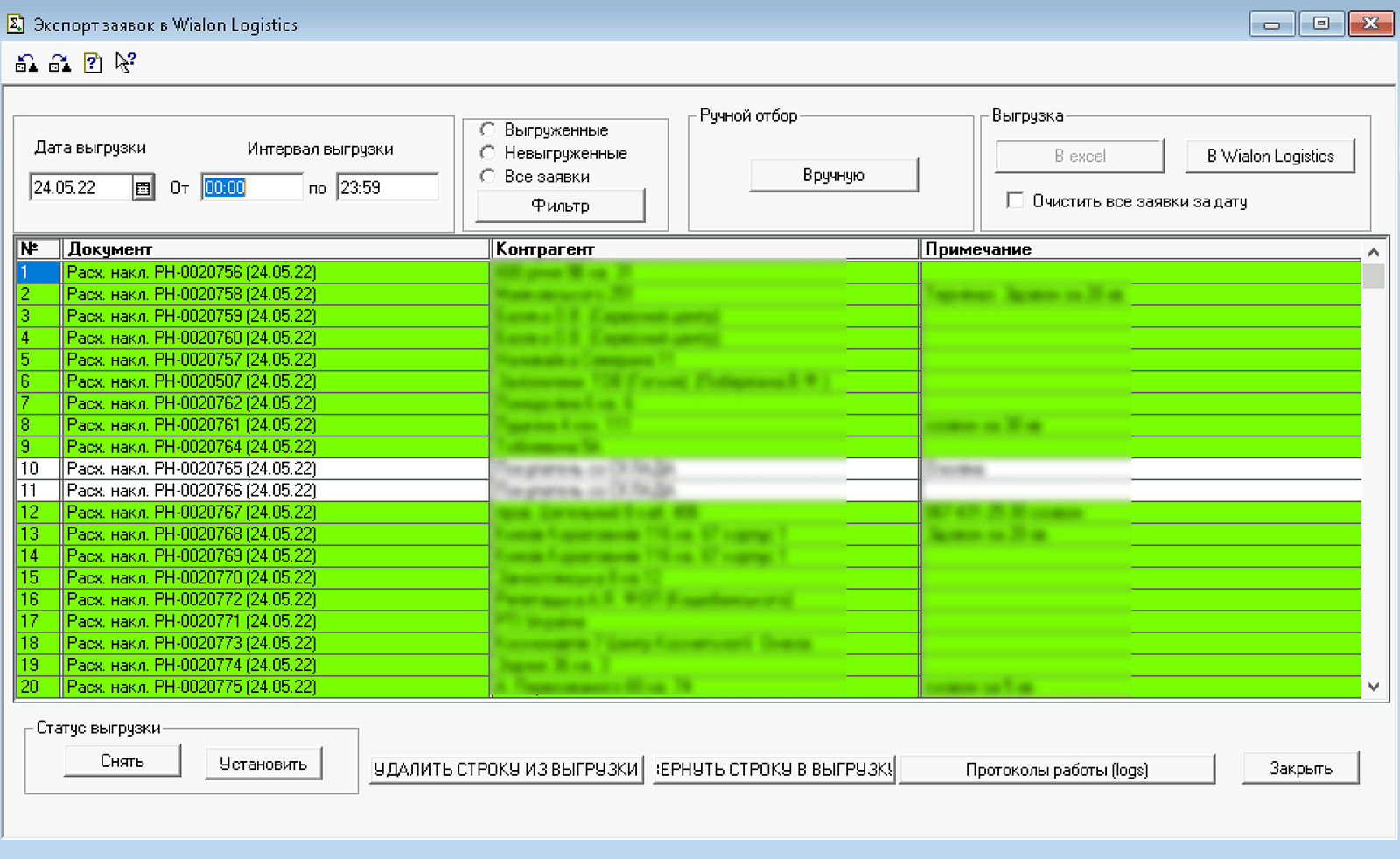This screenshot has width=1400, height=859.
Task: Select row Расх. накл. РН-0020760
Action: [x=689, y=338]
